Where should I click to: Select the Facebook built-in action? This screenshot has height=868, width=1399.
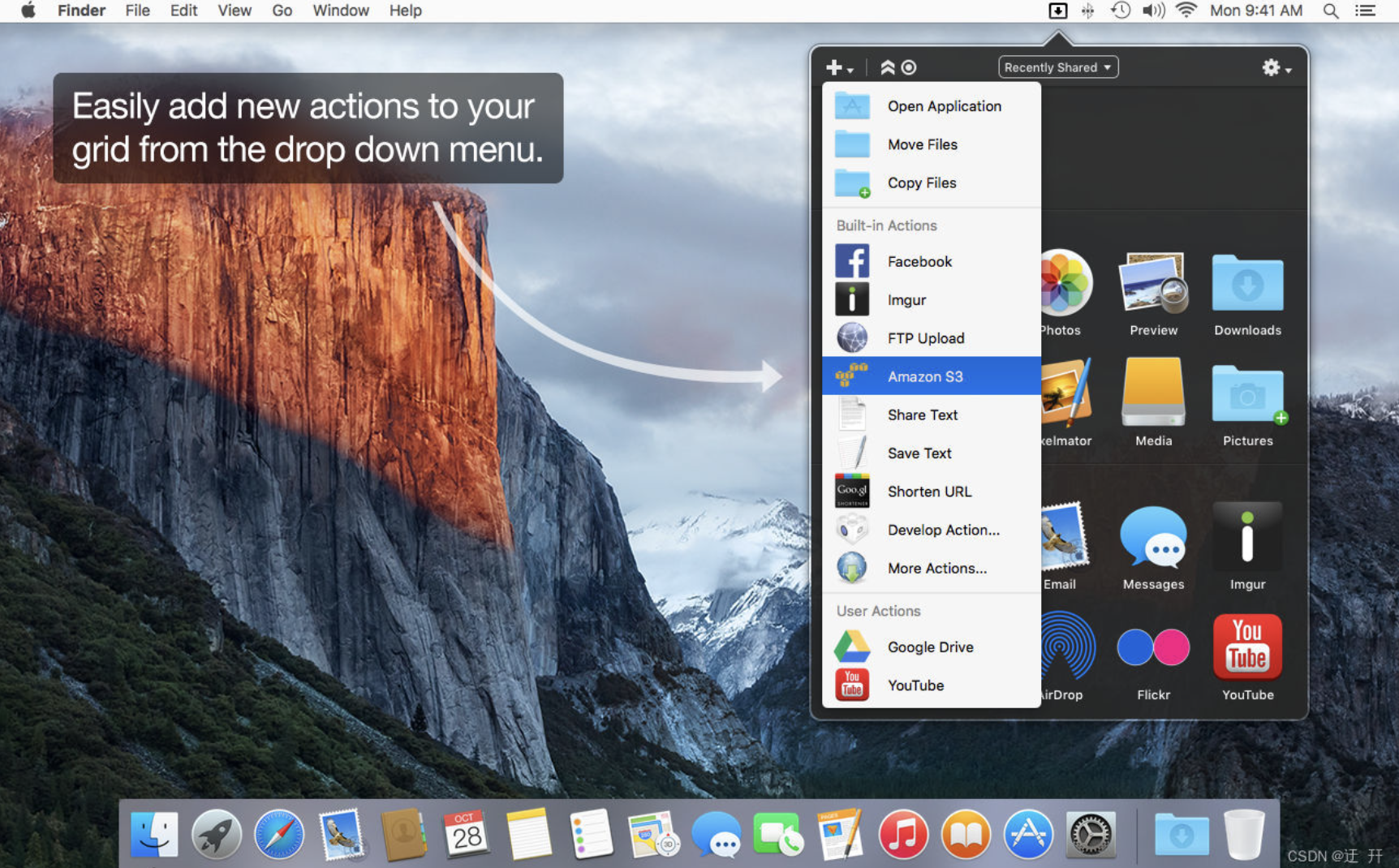coord(919,261)
